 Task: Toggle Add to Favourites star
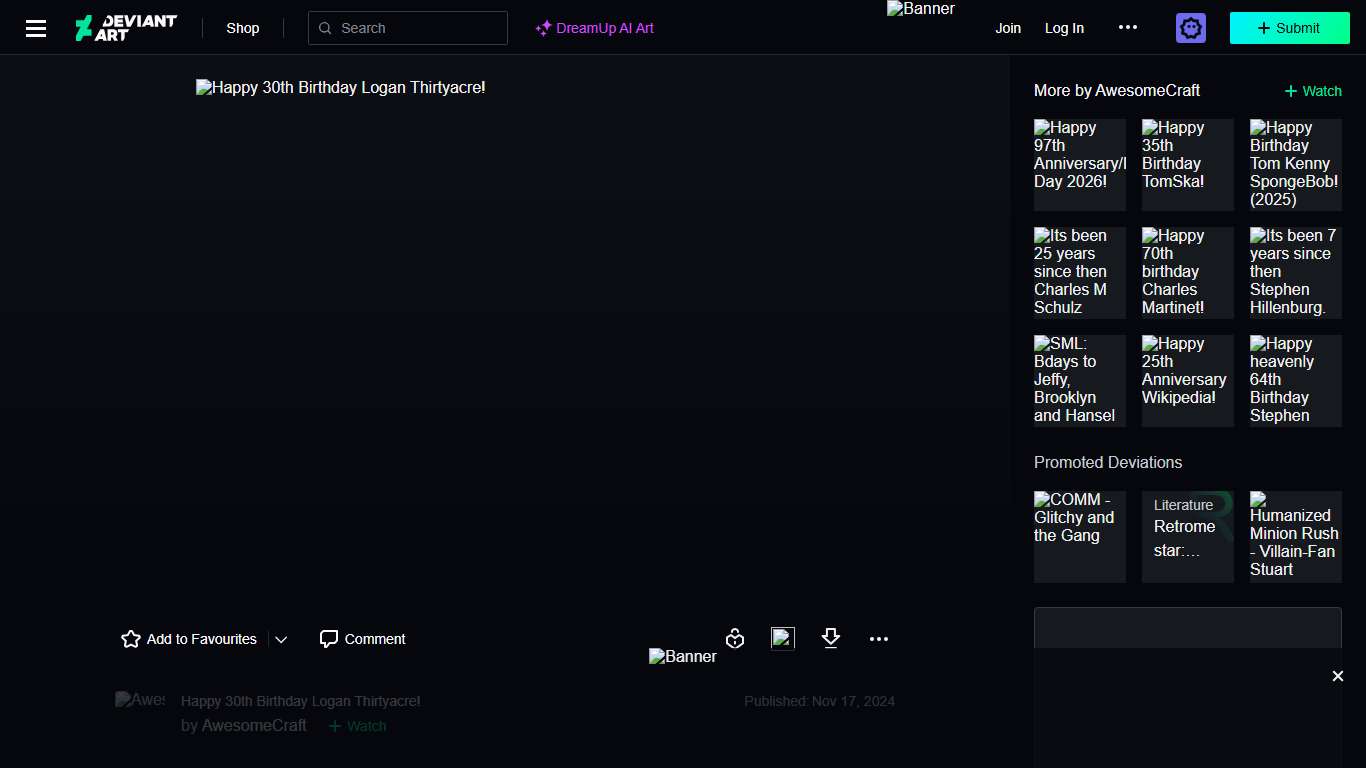coord(131,639)
